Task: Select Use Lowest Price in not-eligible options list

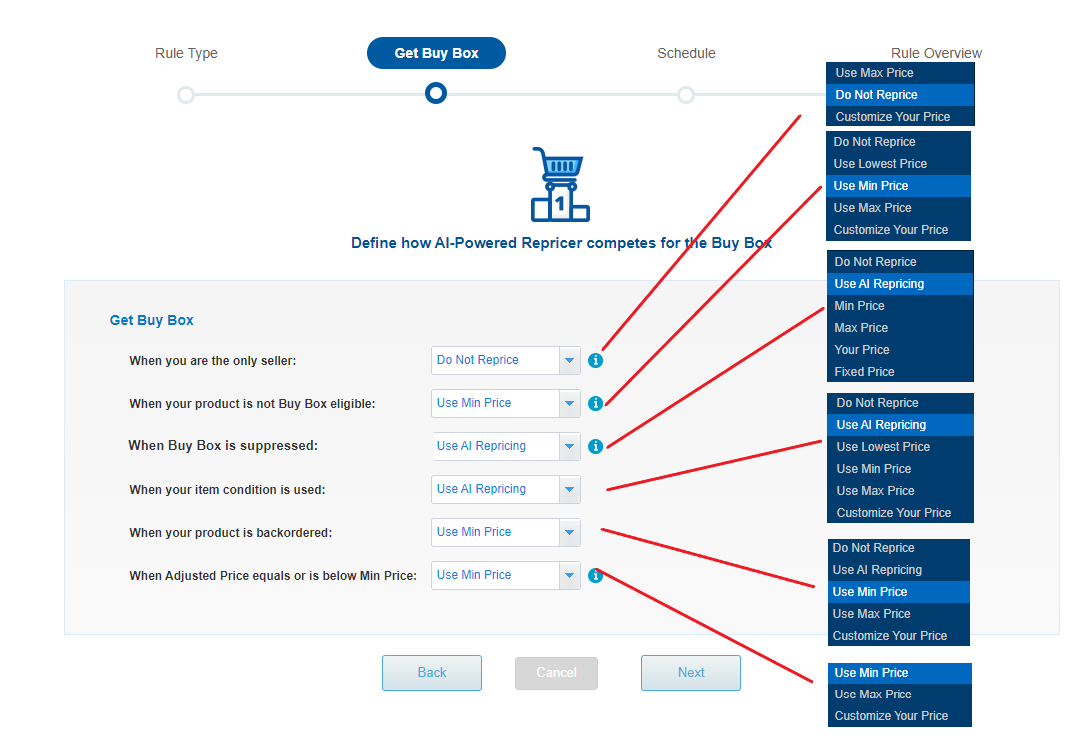Action: tap(898, 164)
